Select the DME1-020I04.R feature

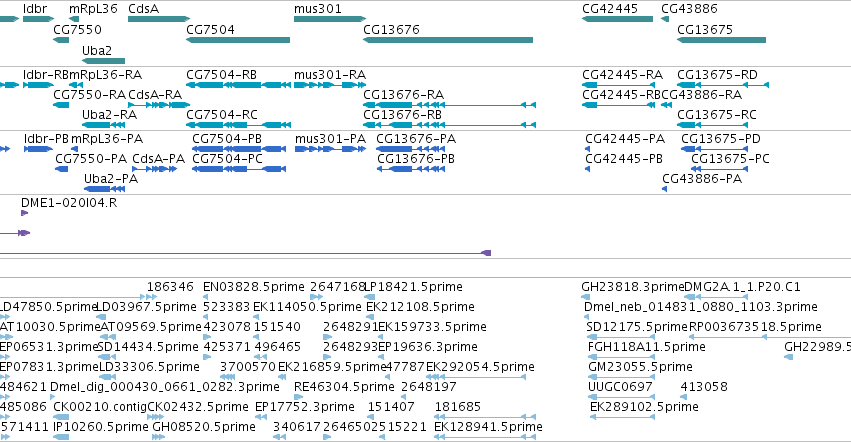point(24,213)
